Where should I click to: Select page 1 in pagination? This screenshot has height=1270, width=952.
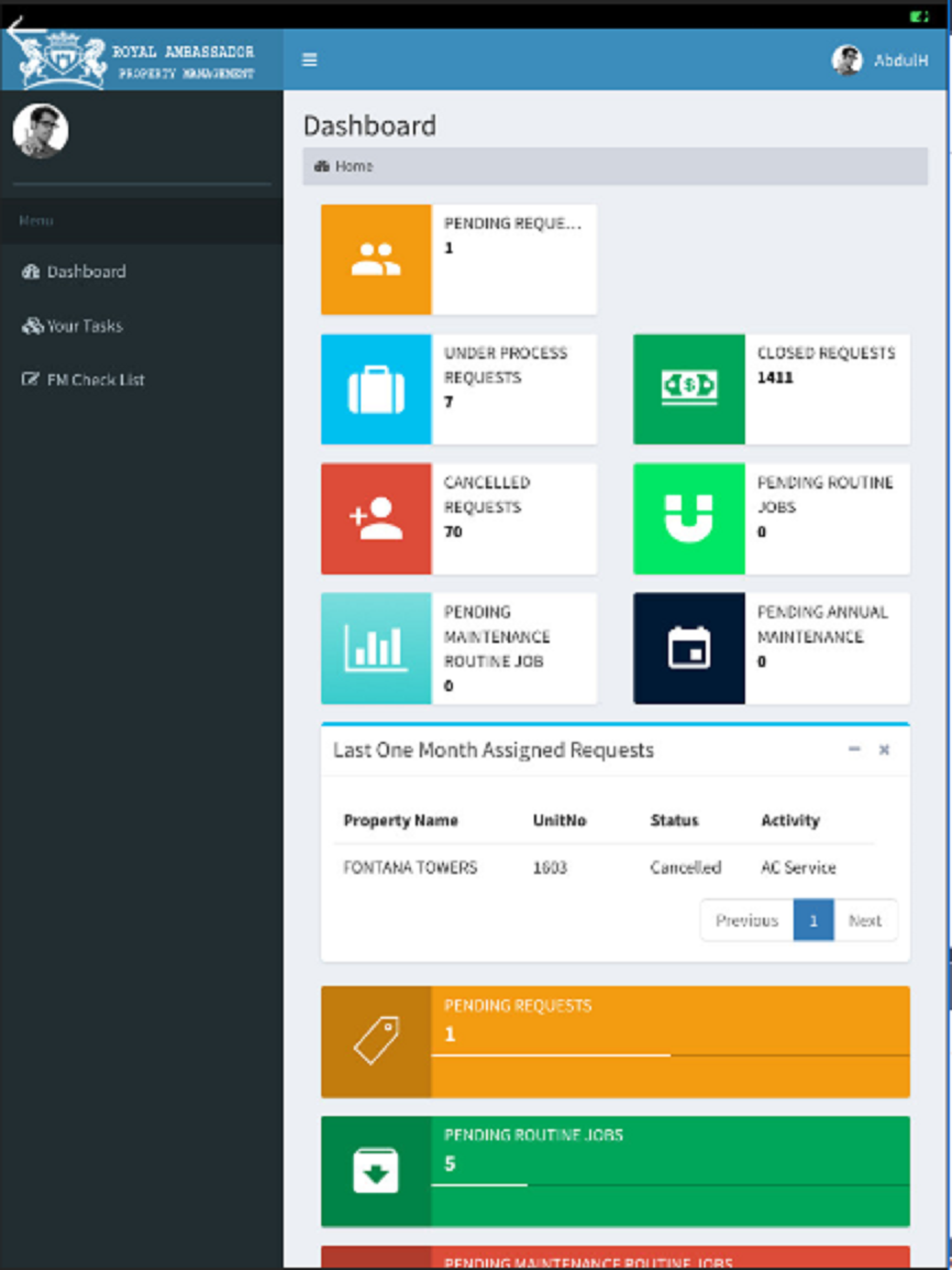point(813,920)
